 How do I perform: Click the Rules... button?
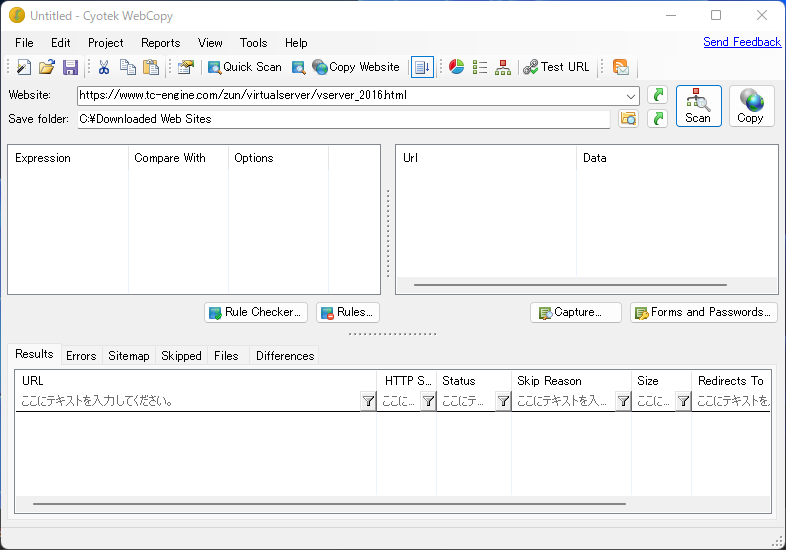348,312
